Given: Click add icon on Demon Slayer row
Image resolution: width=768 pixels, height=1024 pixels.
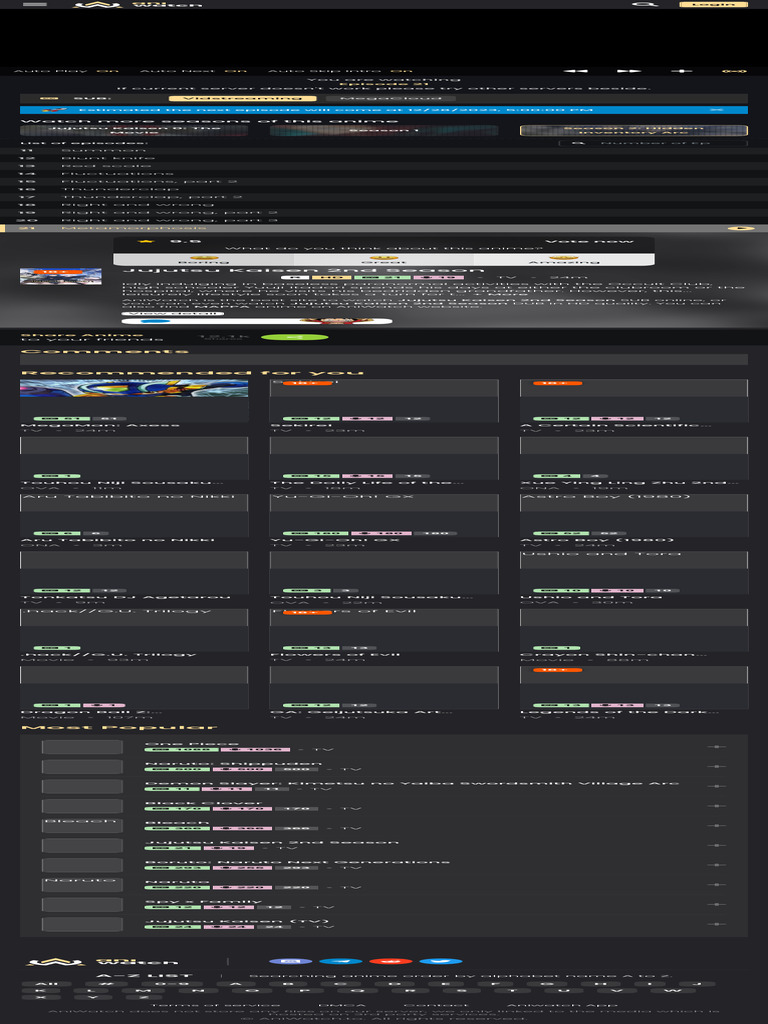Looking at the screenshot, I should pyautogui.click(x=716, y=786).
